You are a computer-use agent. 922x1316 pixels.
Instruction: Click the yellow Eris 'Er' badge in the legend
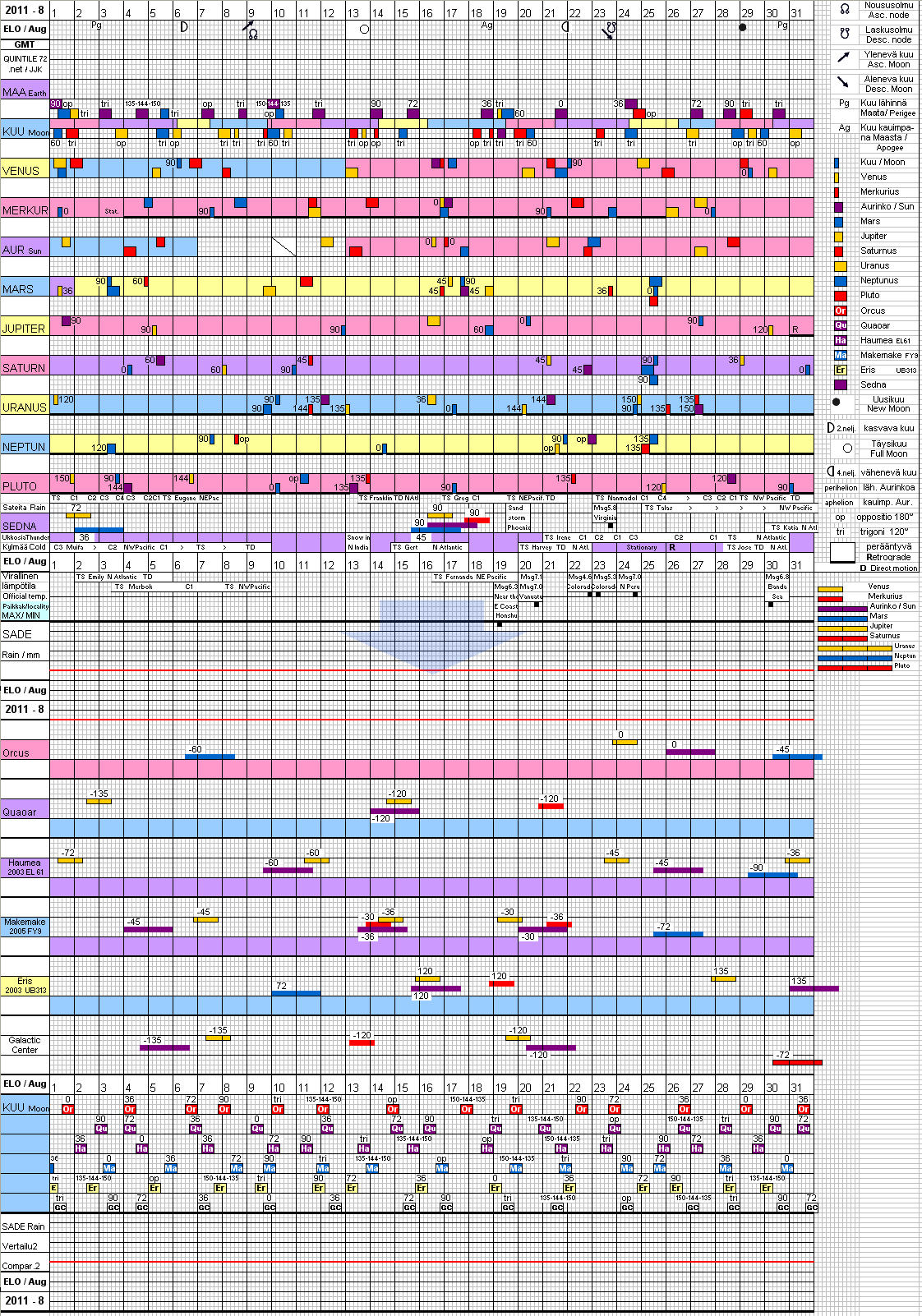click(840, 370)
